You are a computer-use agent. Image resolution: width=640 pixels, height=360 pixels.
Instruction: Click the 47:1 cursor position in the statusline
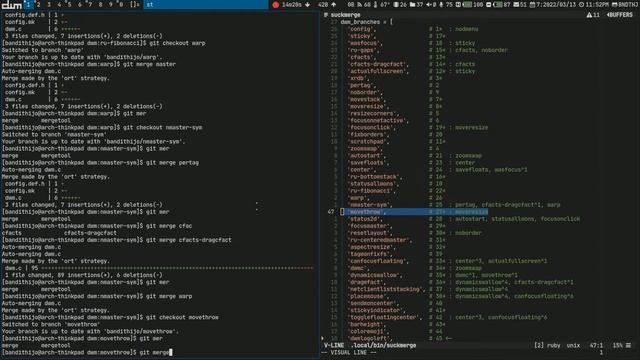[x=596, y=346]
